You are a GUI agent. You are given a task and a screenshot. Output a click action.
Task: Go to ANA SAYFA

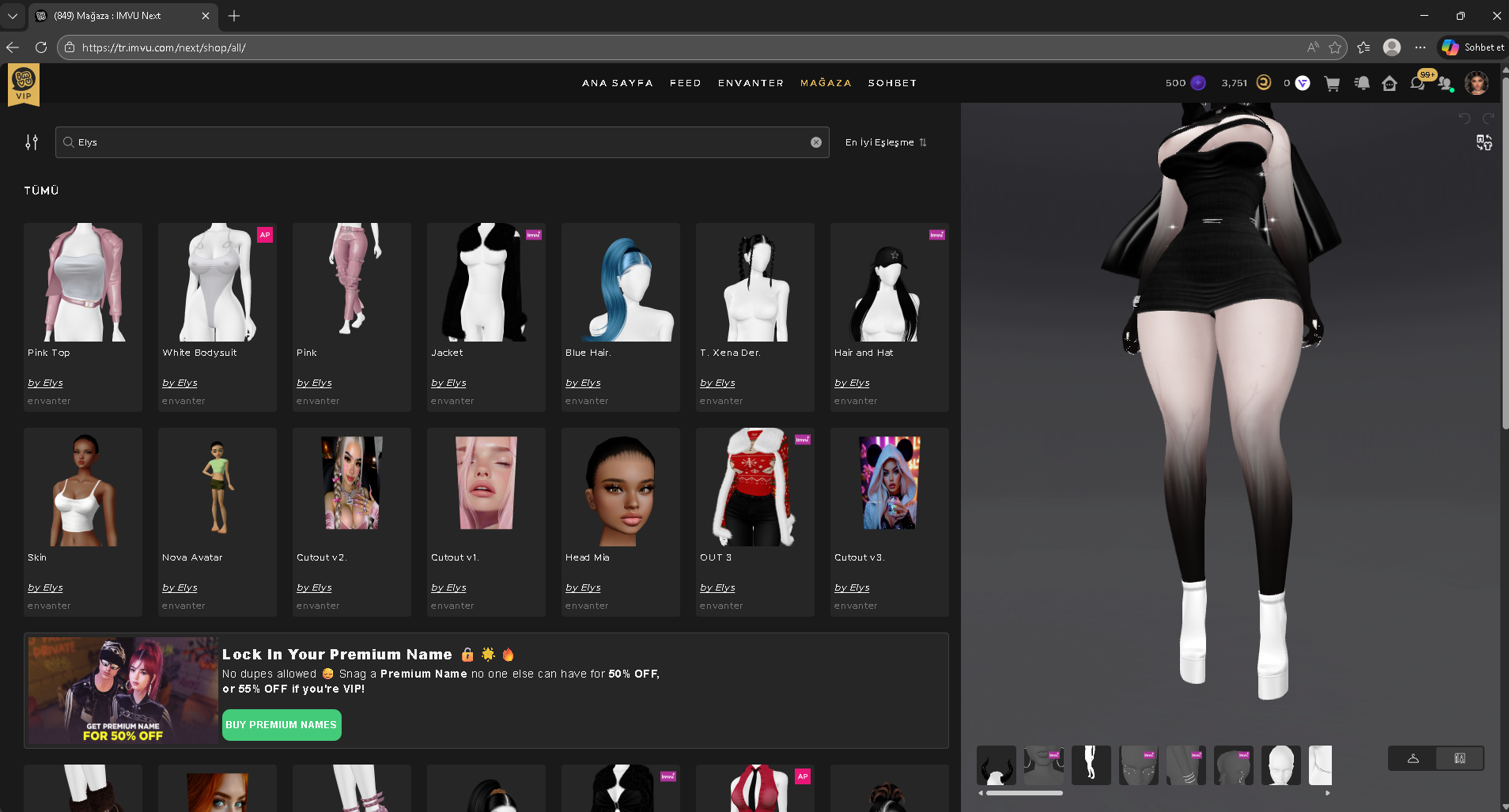click(618, 83)
